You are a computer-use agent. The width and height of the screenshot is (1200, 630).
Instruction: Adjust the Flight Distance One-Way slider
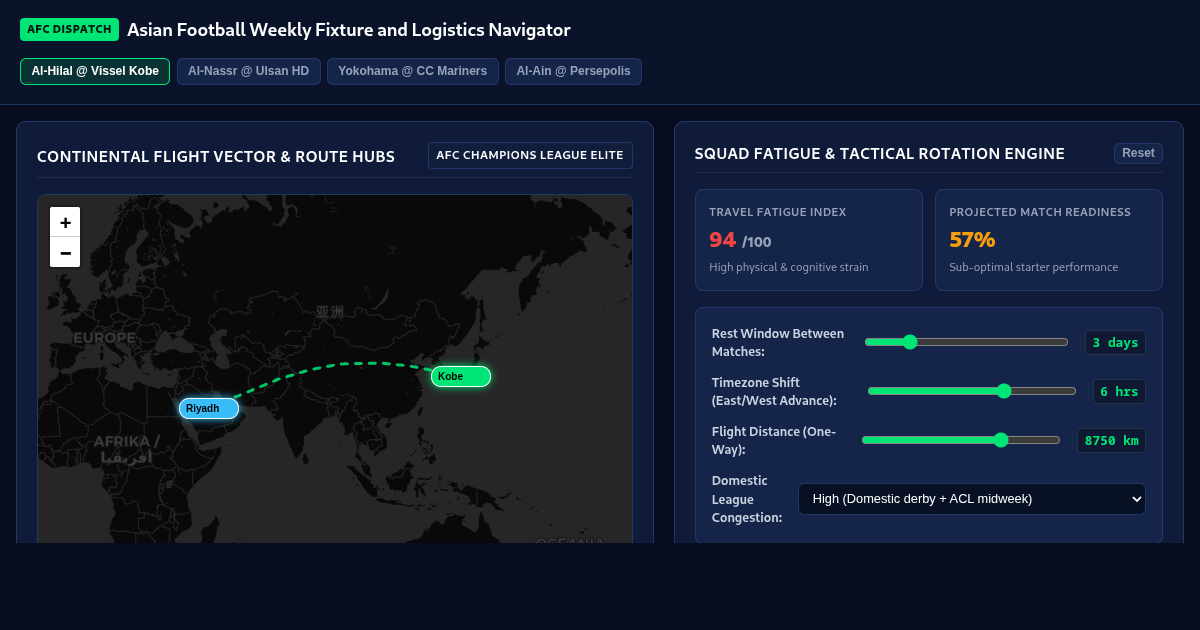(x=961, y=440)
